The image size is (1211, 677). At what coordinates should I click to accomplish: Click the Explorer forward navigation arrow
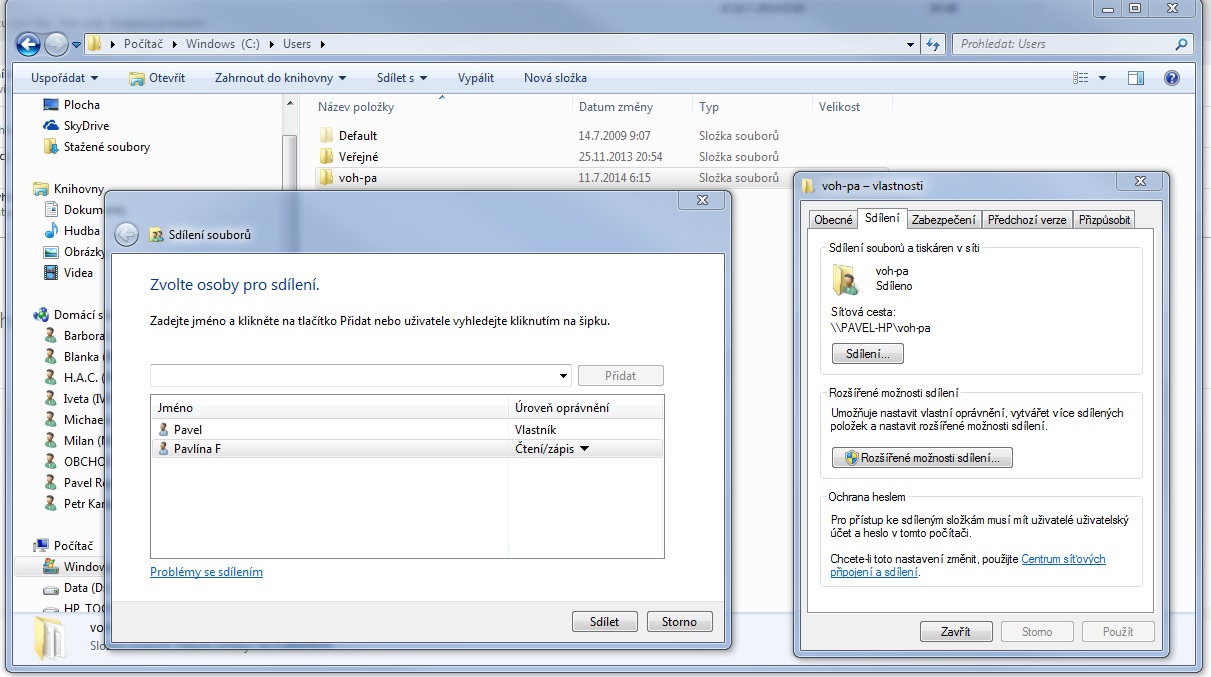point(57,44)
